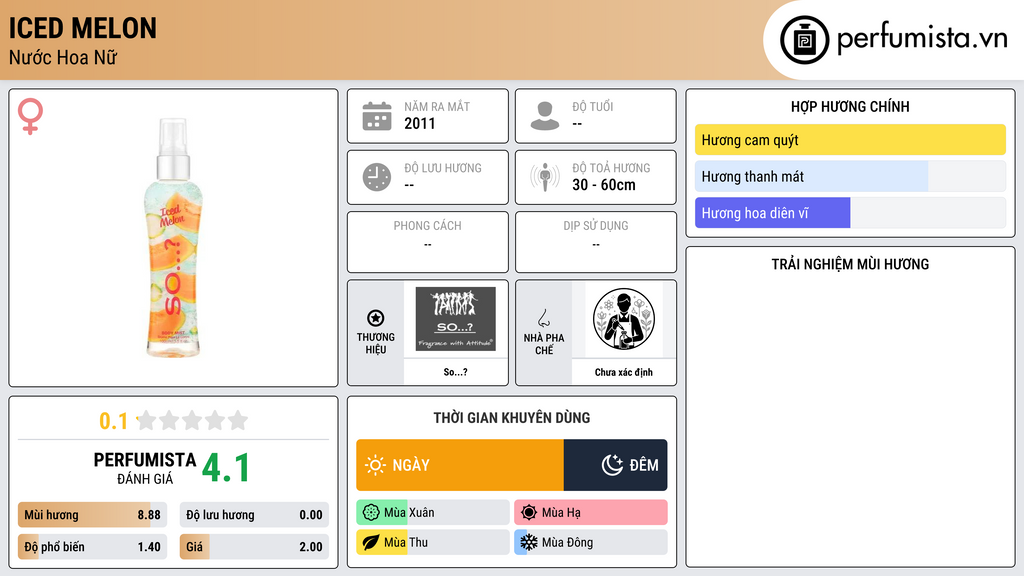
Task: Click the five-star rating row
Action: coord(192,420)
